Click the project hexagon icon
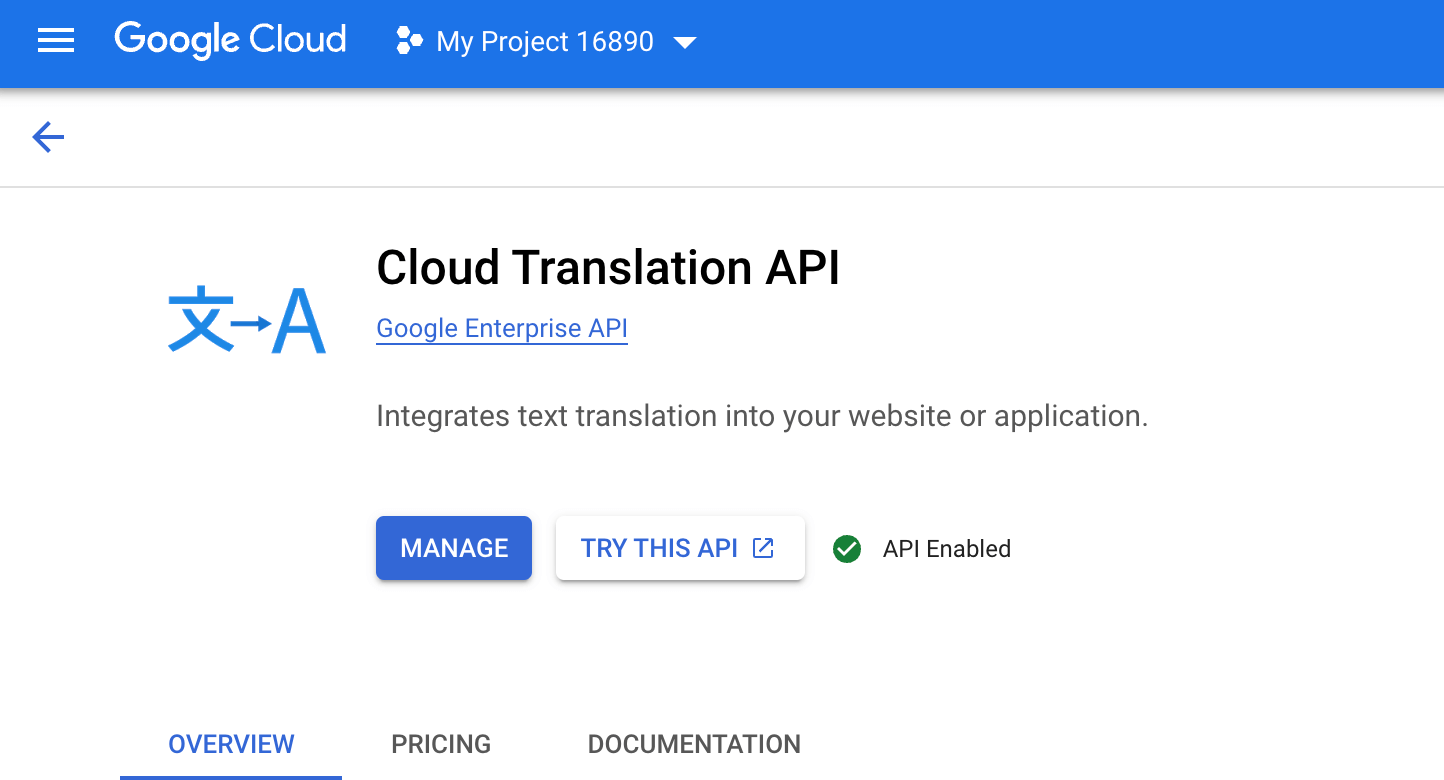 409,41
